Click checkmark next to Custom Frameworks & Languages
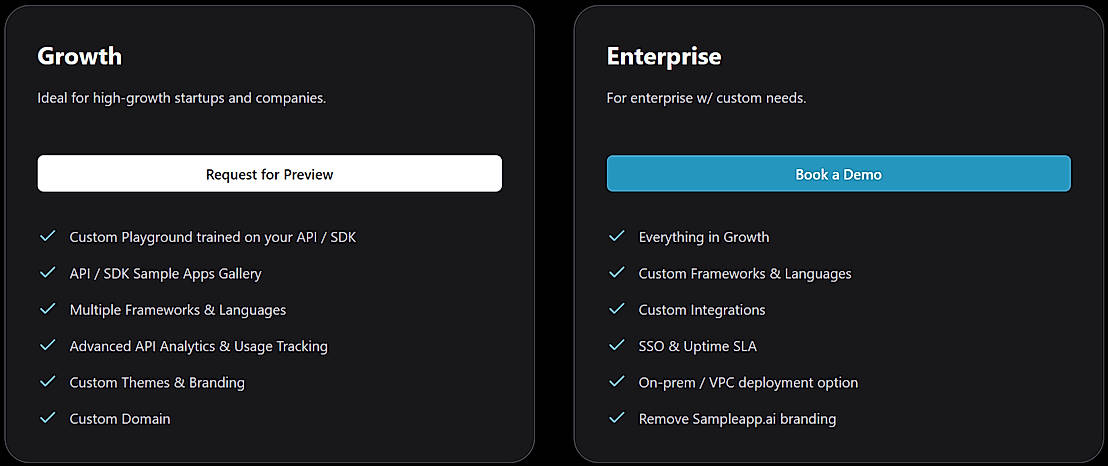 617,272
